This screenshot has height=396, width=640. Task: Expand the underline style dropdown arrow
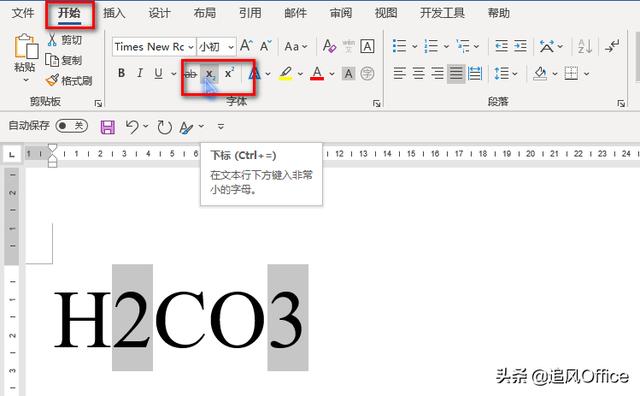click(x=173, y=74)
